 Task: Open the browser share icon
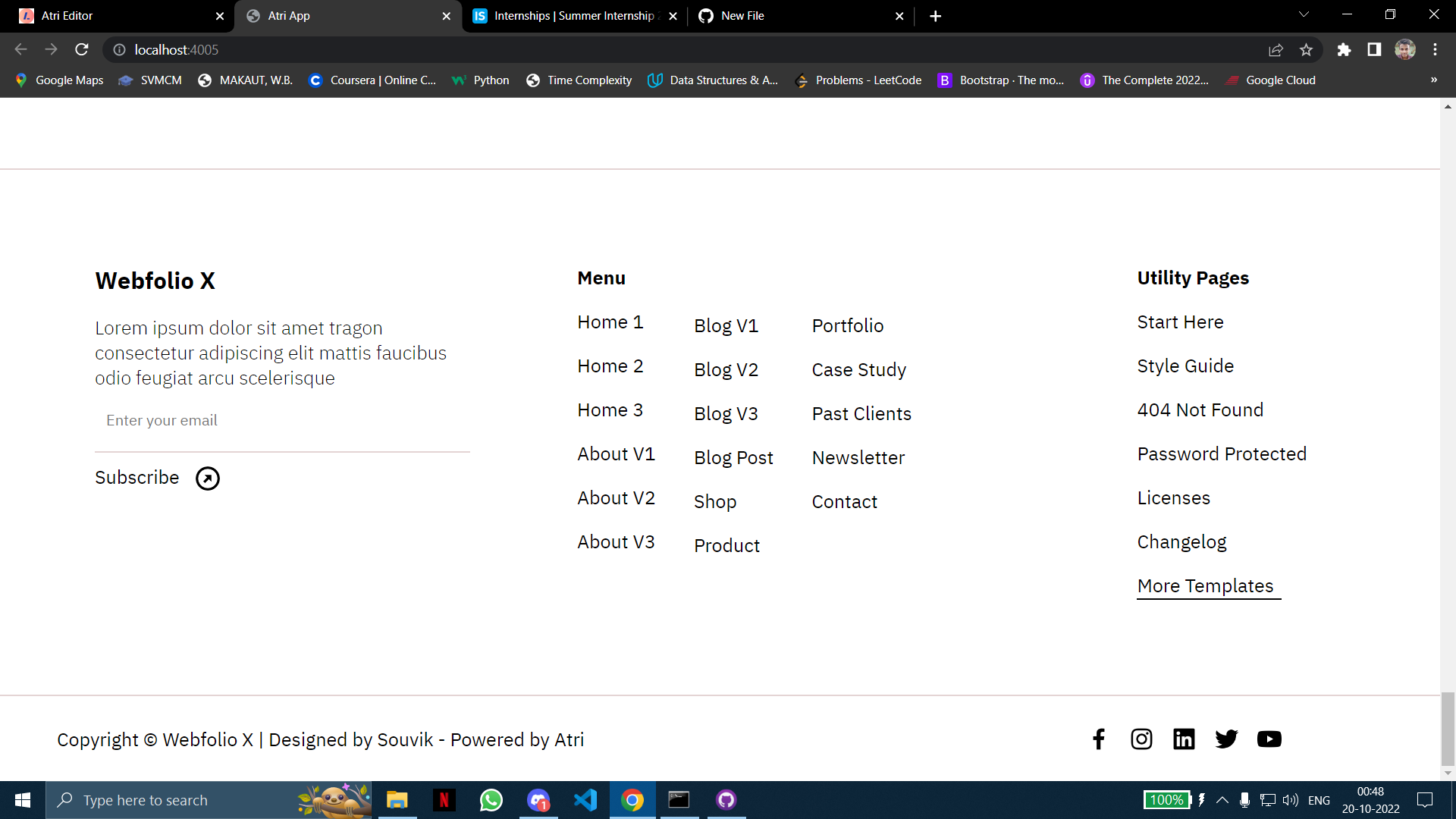[1276, 49]
